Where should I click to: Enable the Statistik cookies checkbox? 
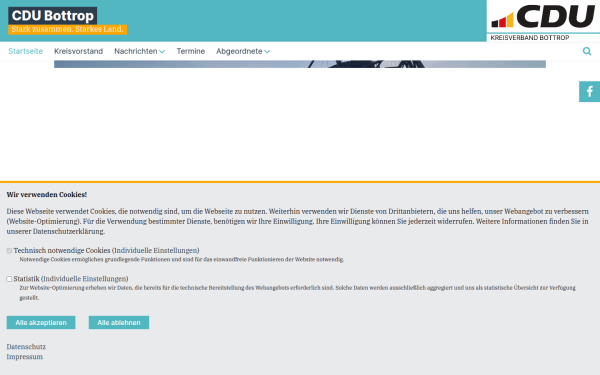pos(9,279)
